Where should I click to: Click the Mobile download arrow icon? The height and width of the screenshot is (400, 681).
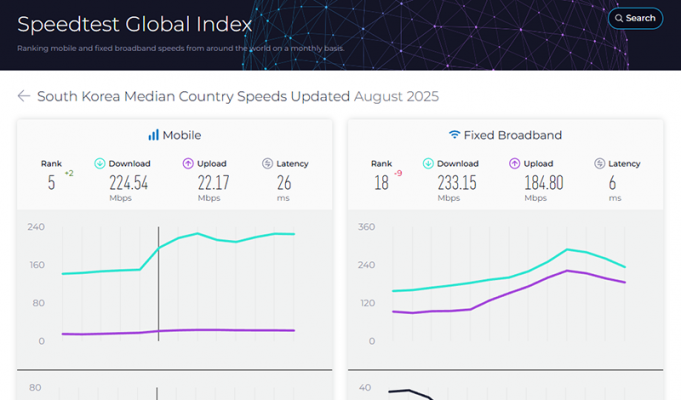pos(100,163)
